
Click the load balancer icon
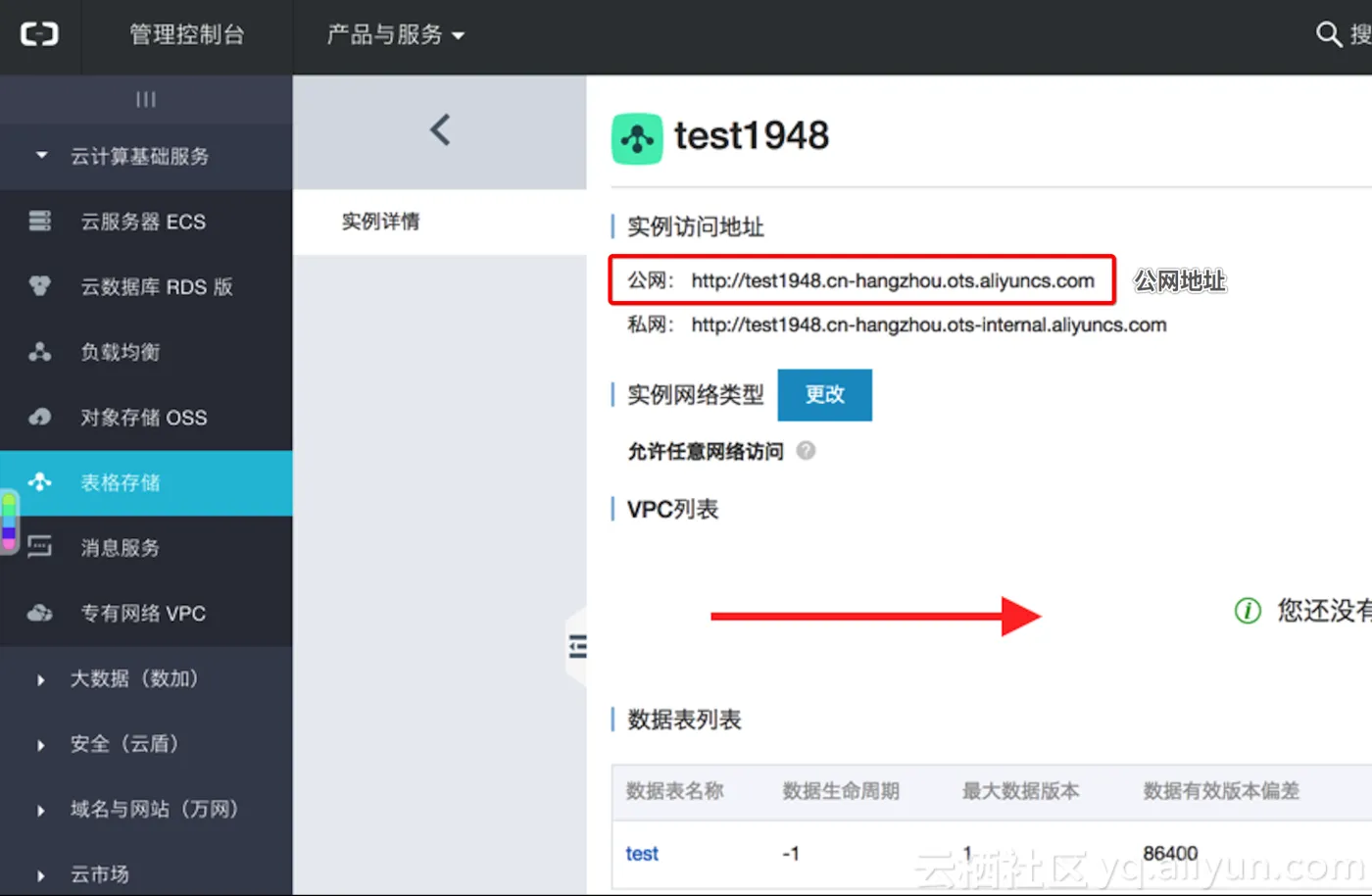39,351
